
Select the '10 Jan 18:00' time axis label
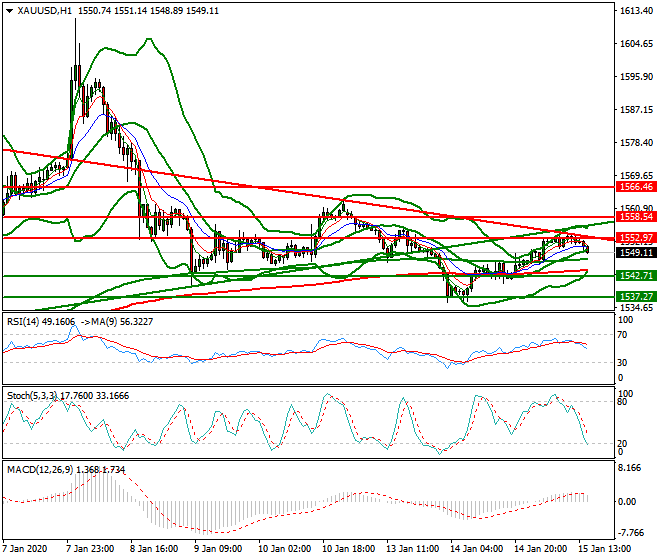(x=349, y=549)
